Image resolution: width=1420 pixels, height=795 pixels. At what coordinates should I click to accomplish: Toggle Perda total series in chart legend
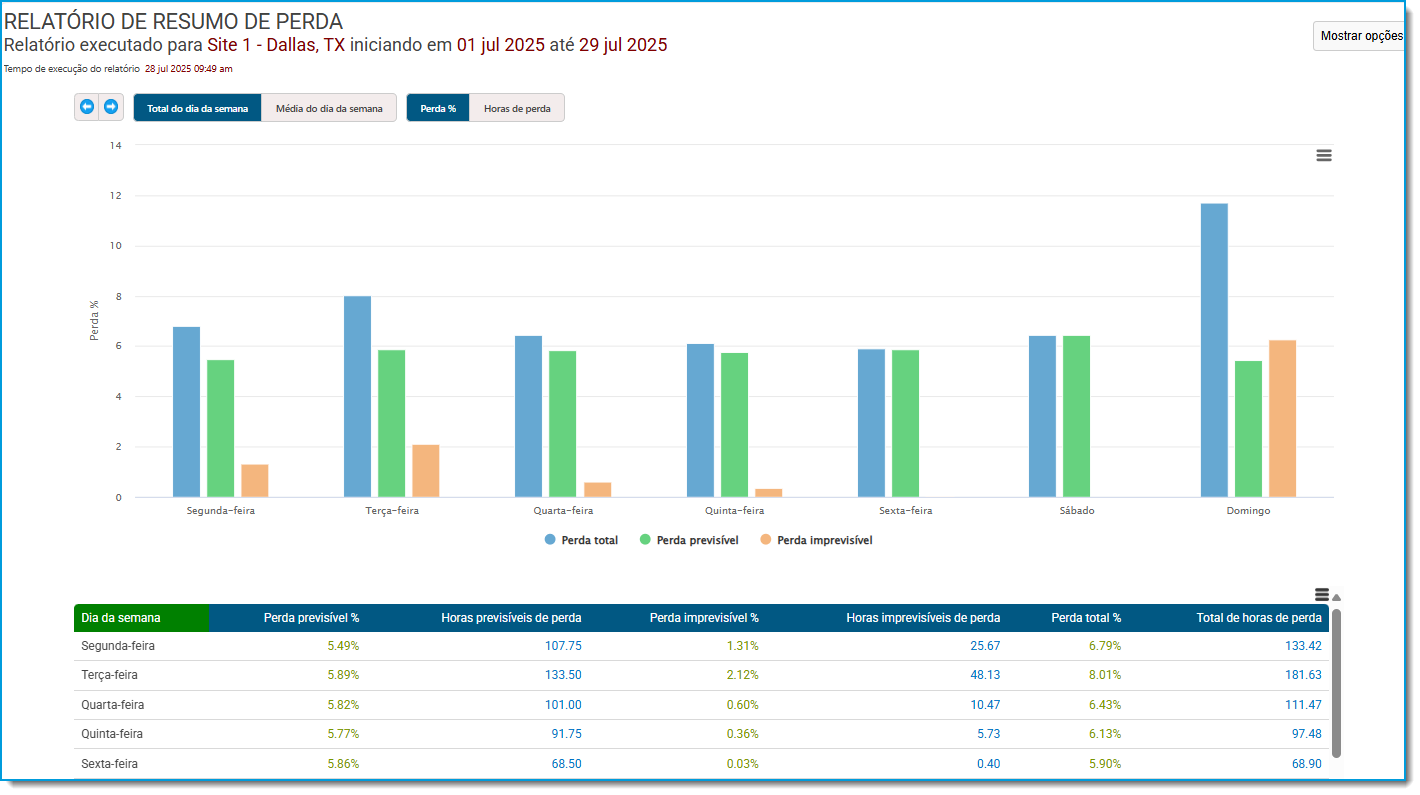point(581,540)
